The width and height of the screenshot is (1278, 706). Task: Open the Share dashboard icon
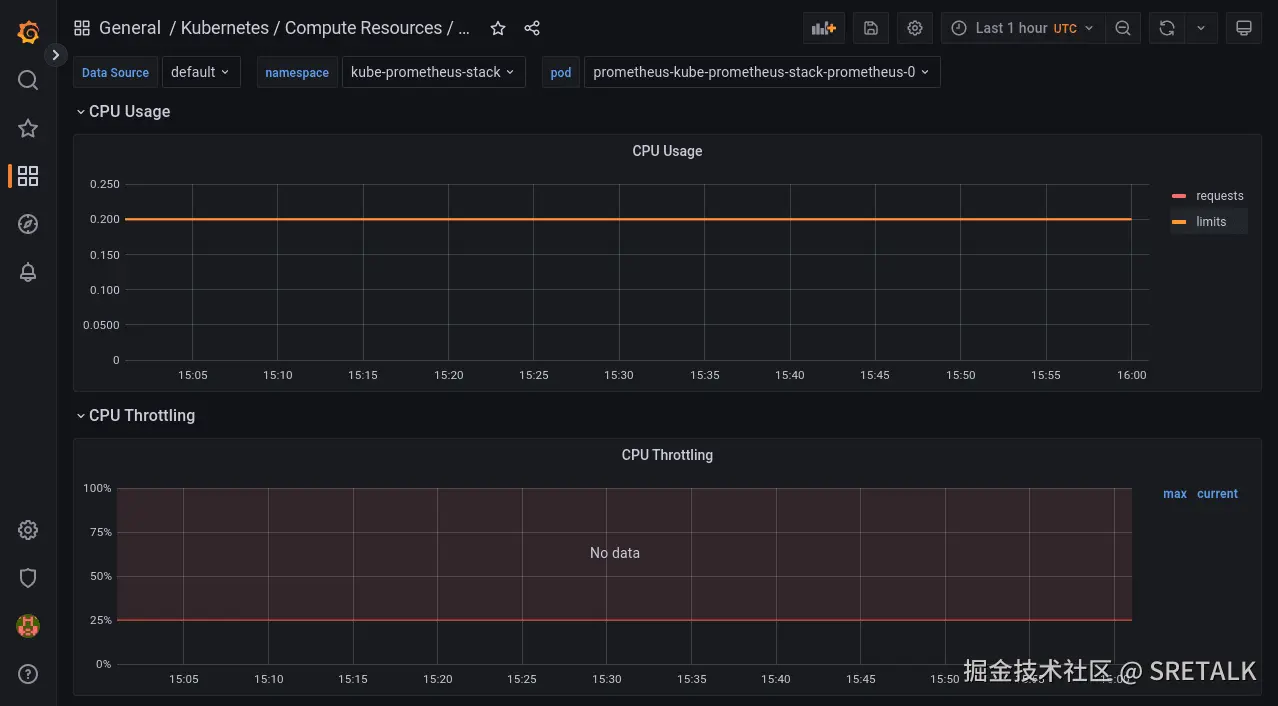[x=532, y=28]
